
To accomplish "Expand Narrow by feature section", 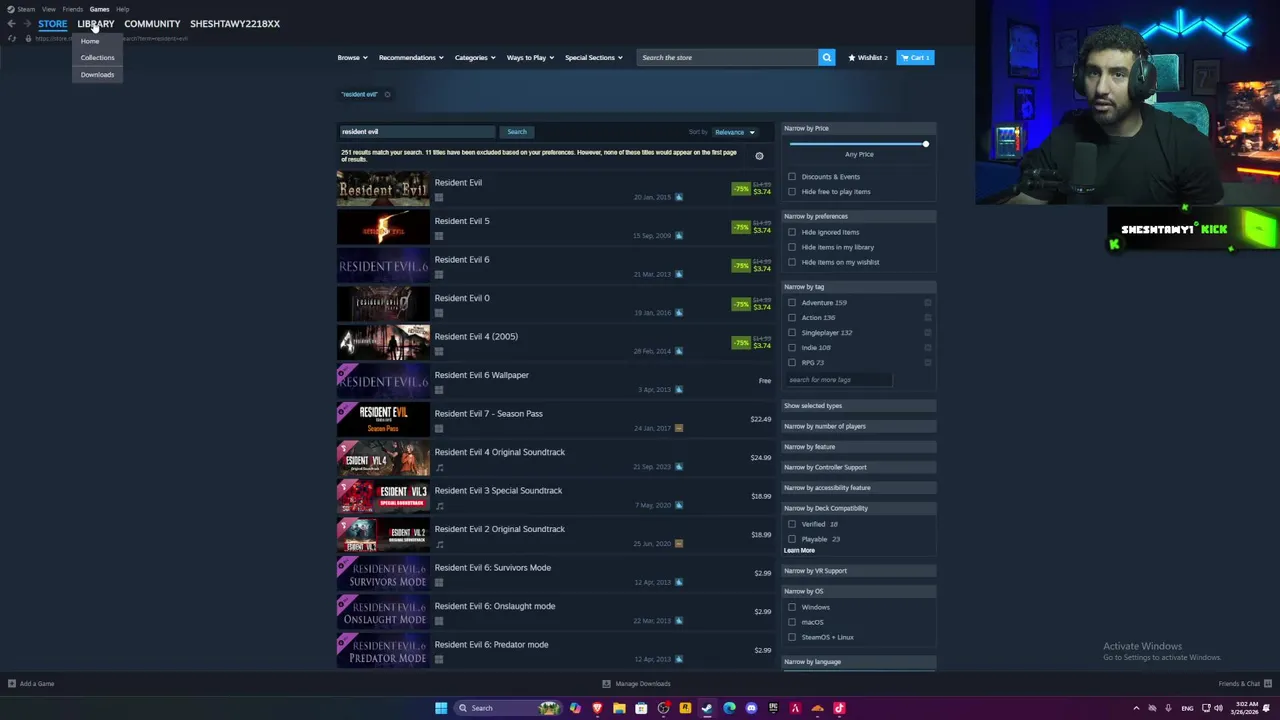I will click(859, 447).
